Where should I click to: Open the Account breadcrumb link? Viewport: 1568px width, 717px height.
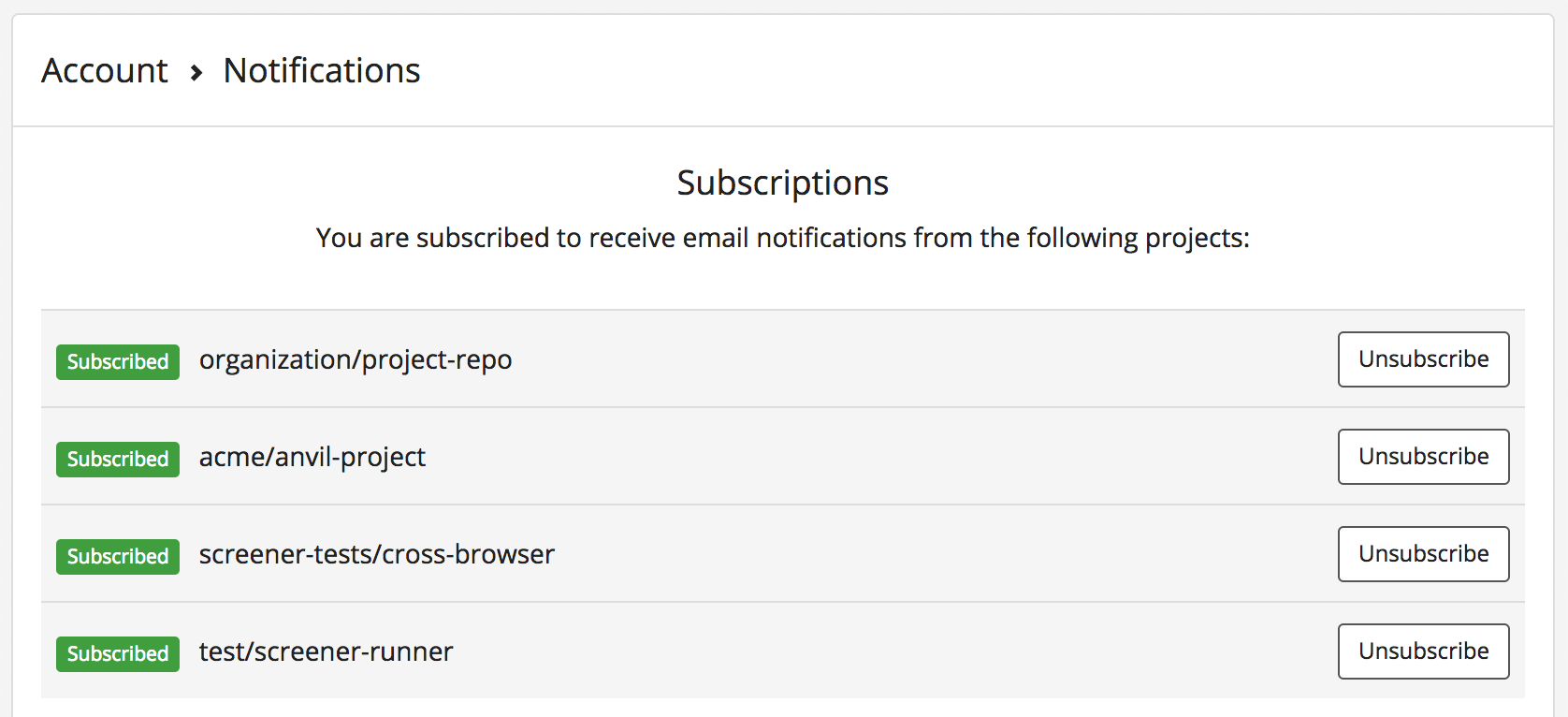[x=104, y=71]
